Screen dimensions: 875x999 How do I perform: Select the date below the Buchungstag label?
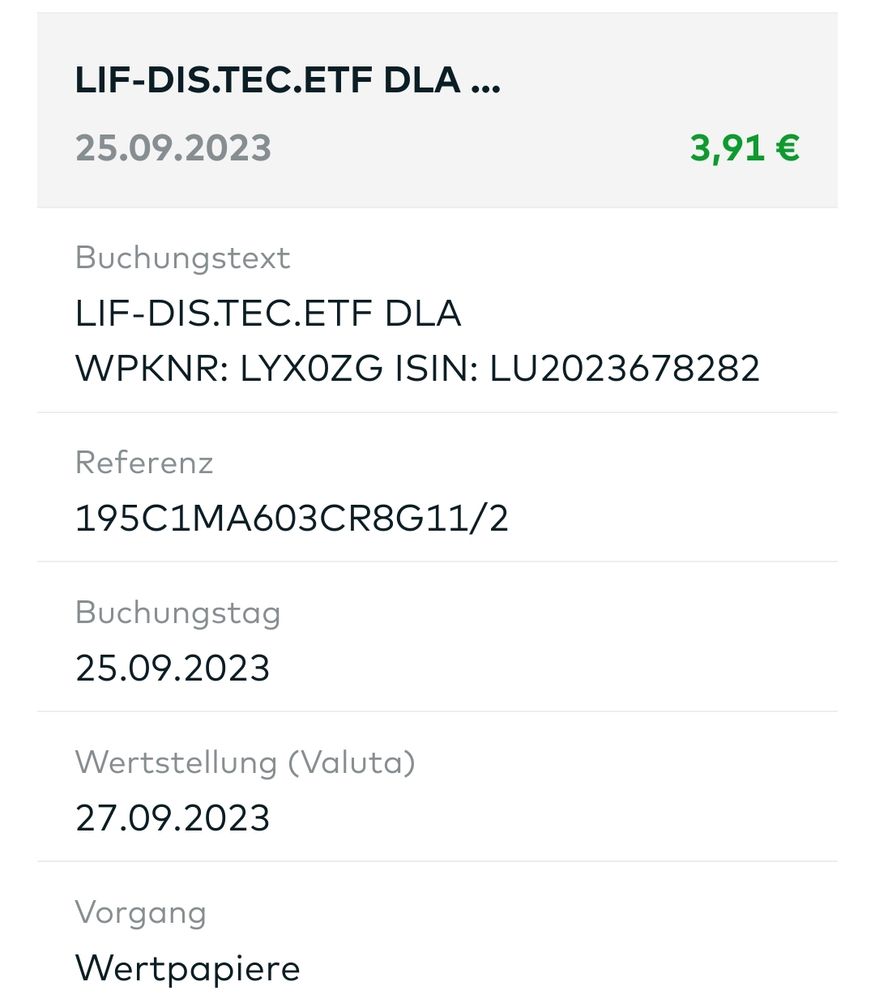coord(173,668)
